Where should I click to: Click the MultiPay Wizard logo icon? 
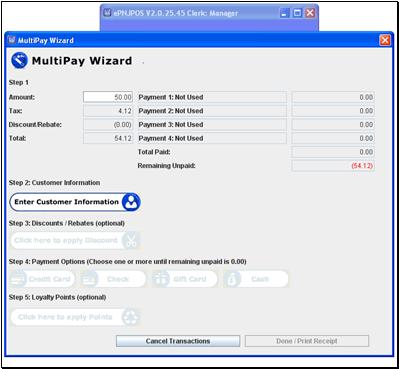19,61
